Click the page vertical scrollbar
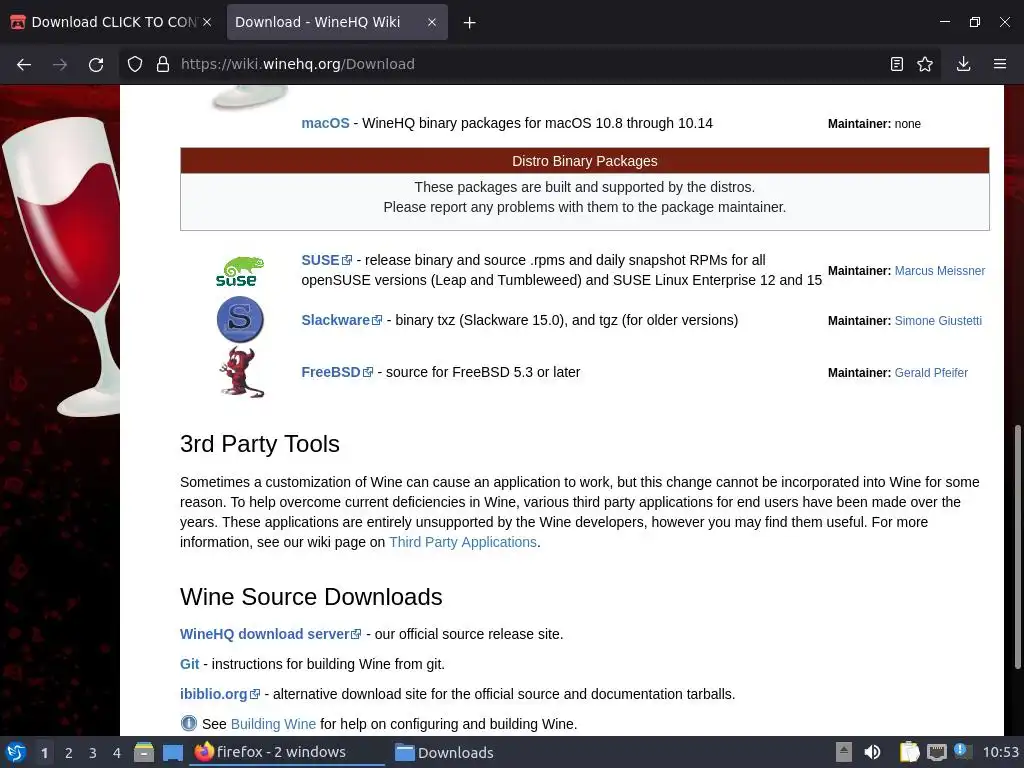This screenshot has width=1024, height=768. 1017,547
